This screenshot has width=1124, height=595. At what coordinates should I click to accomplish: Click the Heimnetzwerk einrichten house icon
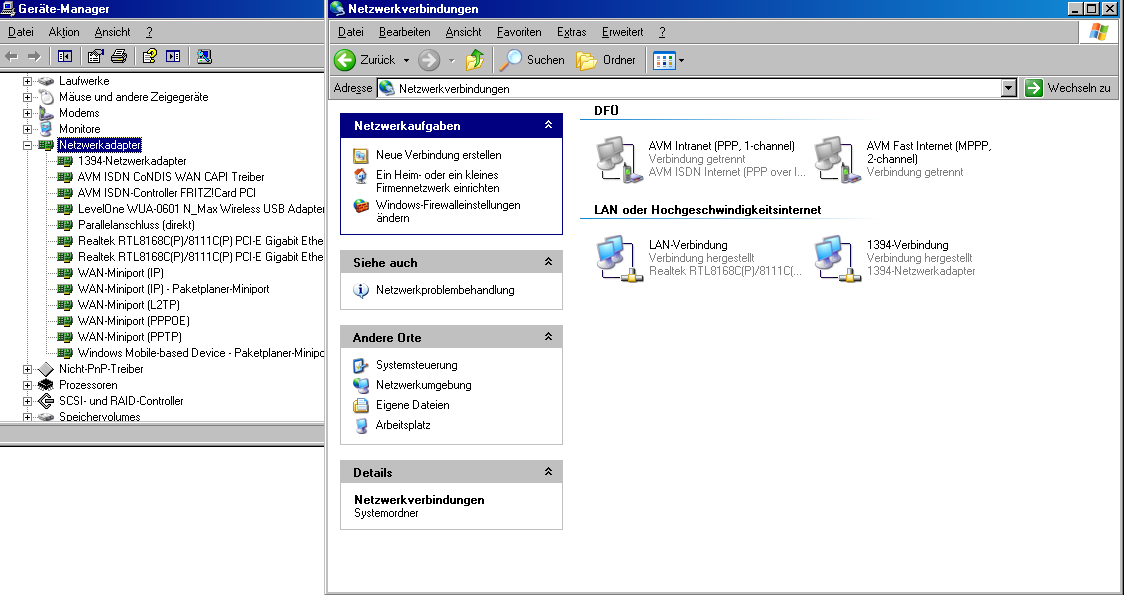pyautogui.click(x=361, y=176)
